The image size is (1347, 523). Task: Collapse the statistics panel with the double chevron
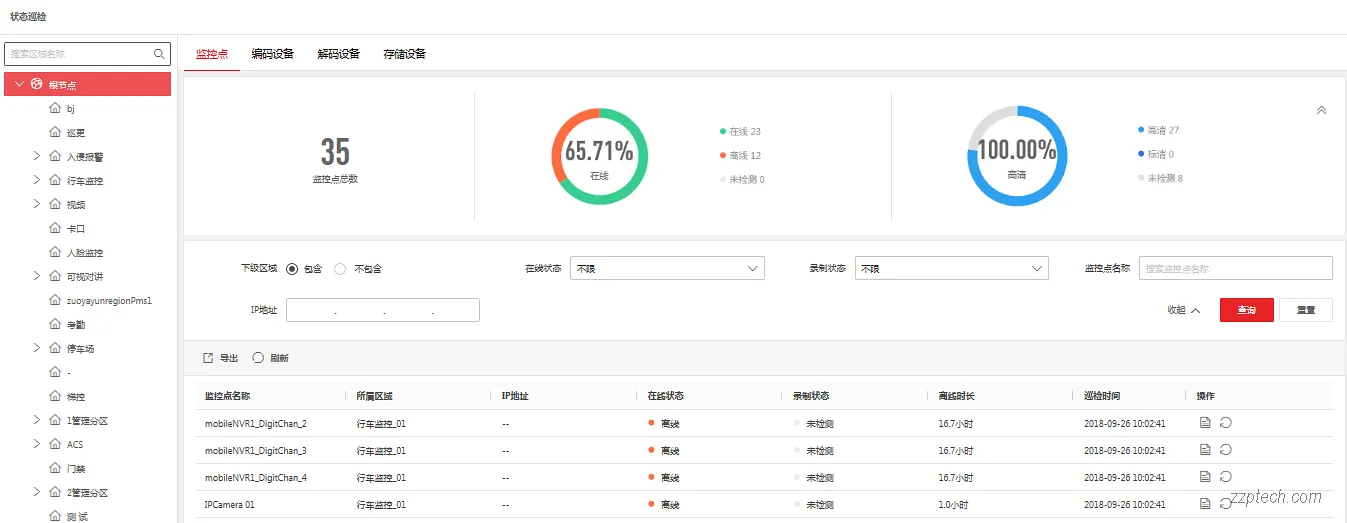(x=1321, y=110)
